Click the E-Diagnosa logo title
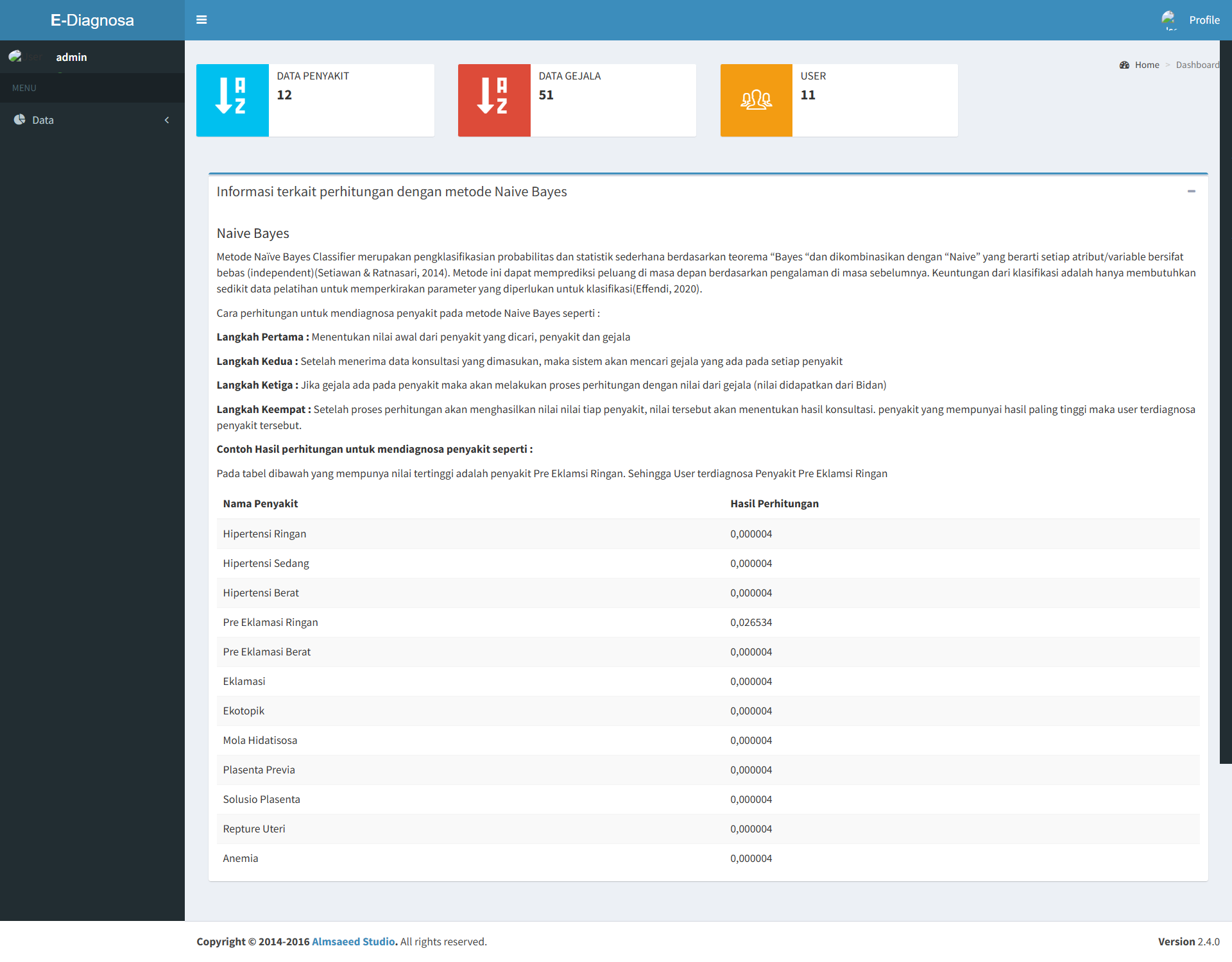1232x962 pixels. [x=92, y=20]
